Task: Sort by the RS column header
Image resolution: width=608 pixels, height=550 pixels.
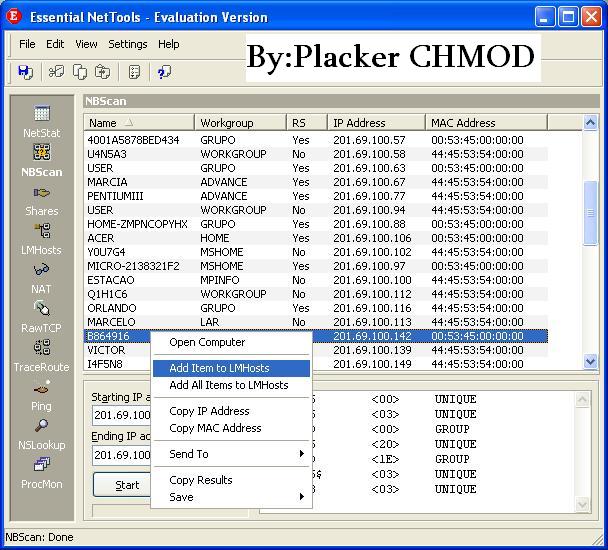Action: pos(307,123)
